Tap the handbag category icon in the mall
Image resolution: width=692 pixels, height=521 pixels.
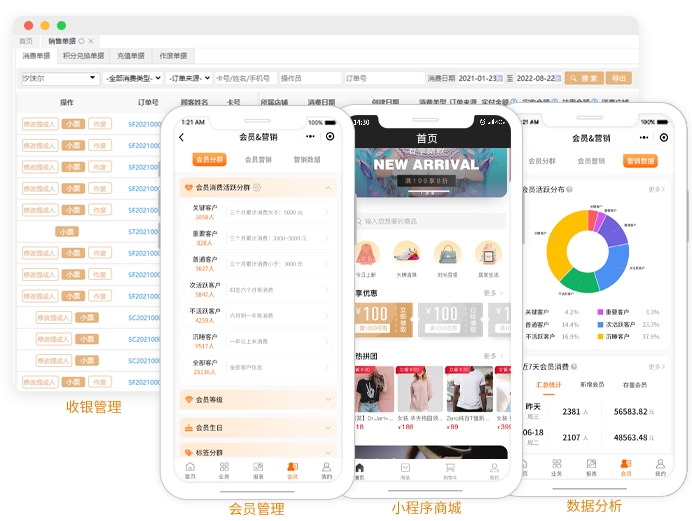click(447, 253)
